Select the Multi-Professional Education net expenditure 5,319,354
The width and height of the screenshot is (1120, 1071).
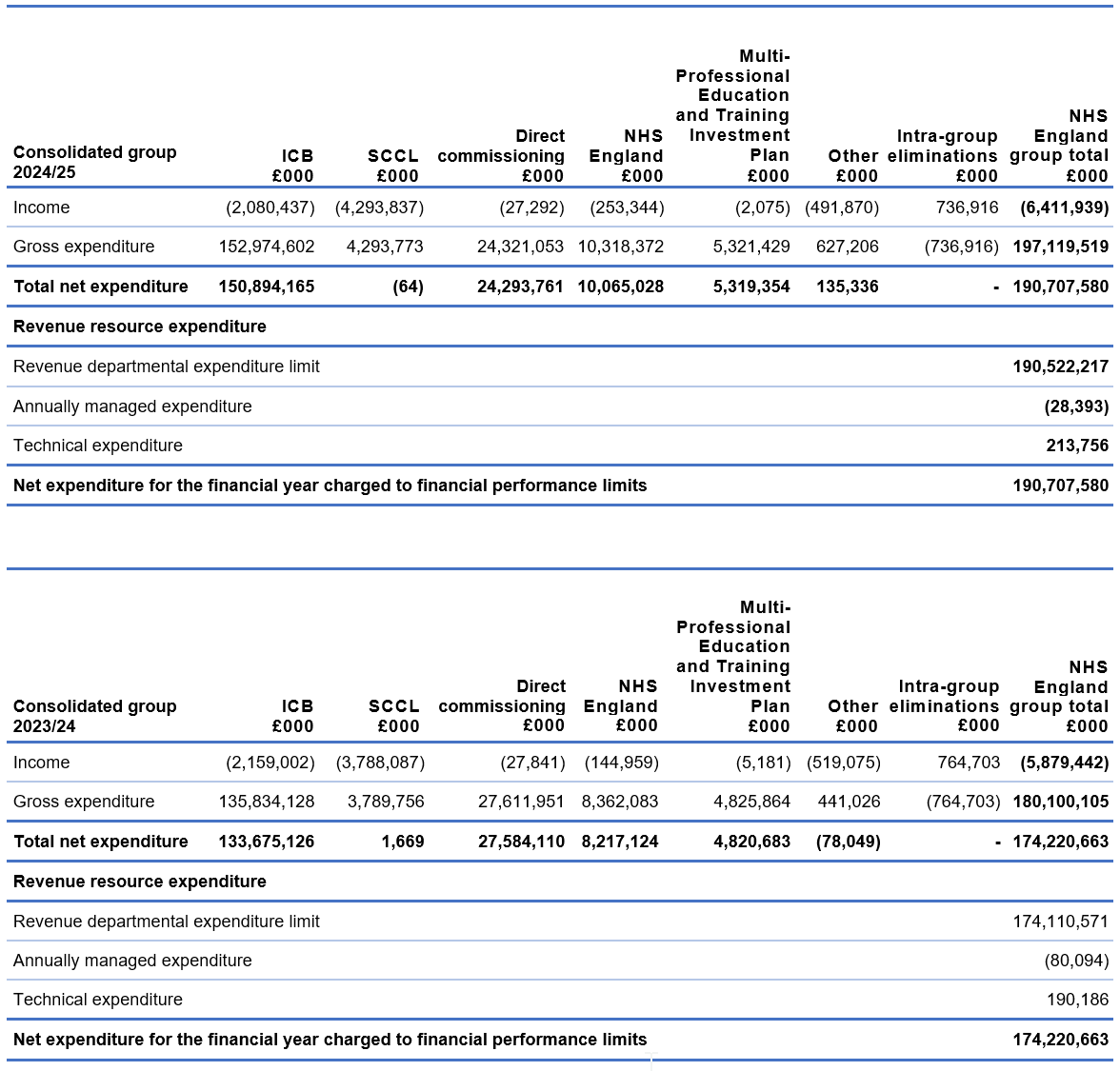click(751, 287)
